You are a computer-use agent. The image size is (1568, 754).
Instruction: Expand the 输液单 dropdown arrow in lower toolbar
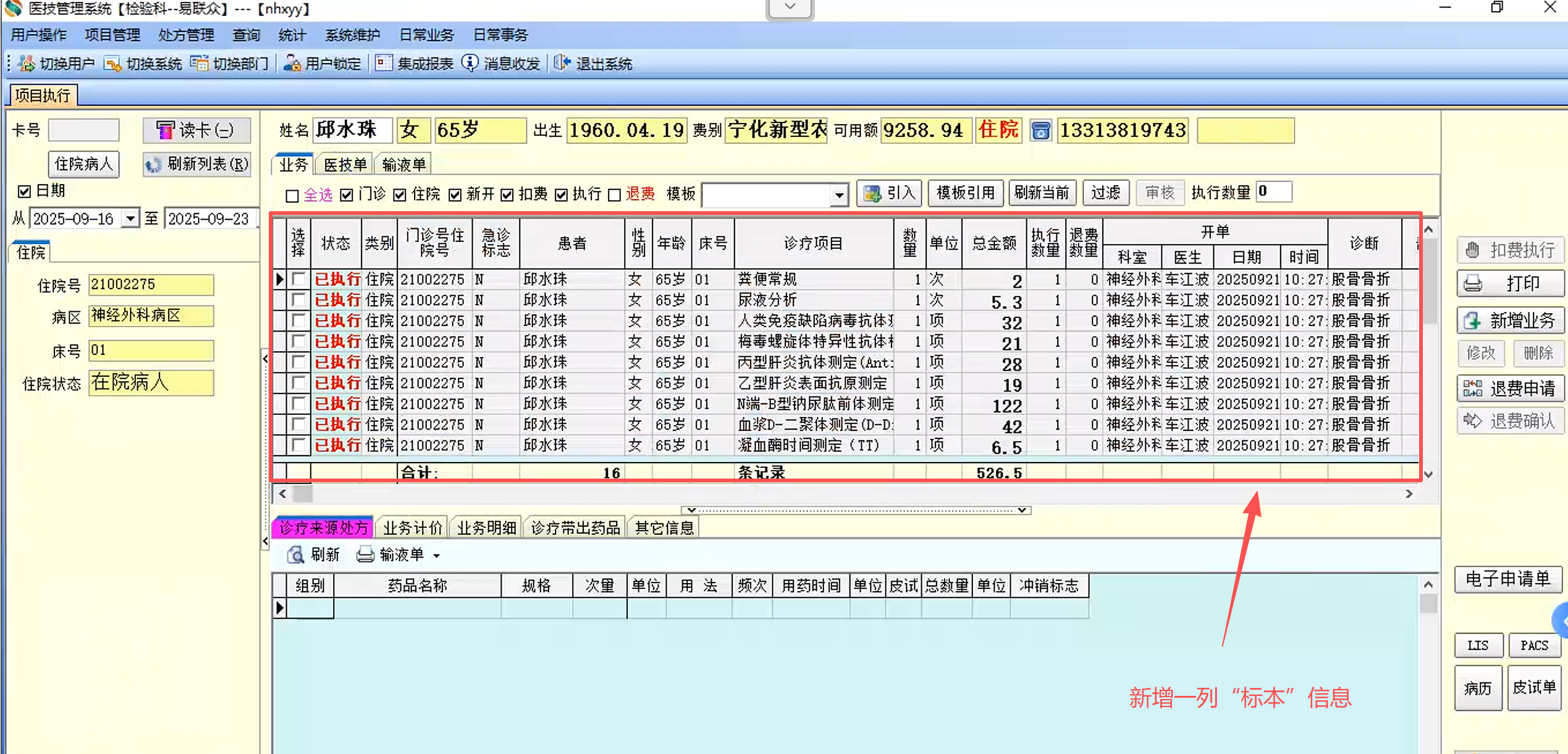click(437, 556)
